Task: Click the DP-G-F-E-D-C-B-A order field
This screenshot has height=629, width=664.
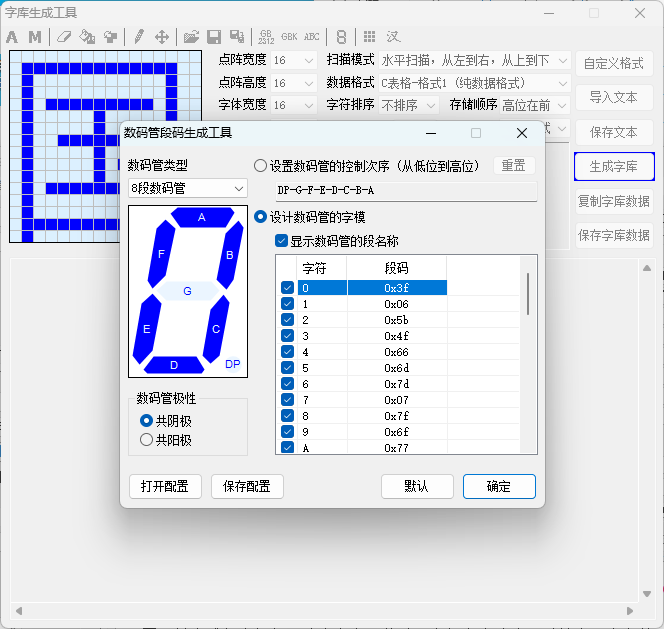Action: (407, 191)
